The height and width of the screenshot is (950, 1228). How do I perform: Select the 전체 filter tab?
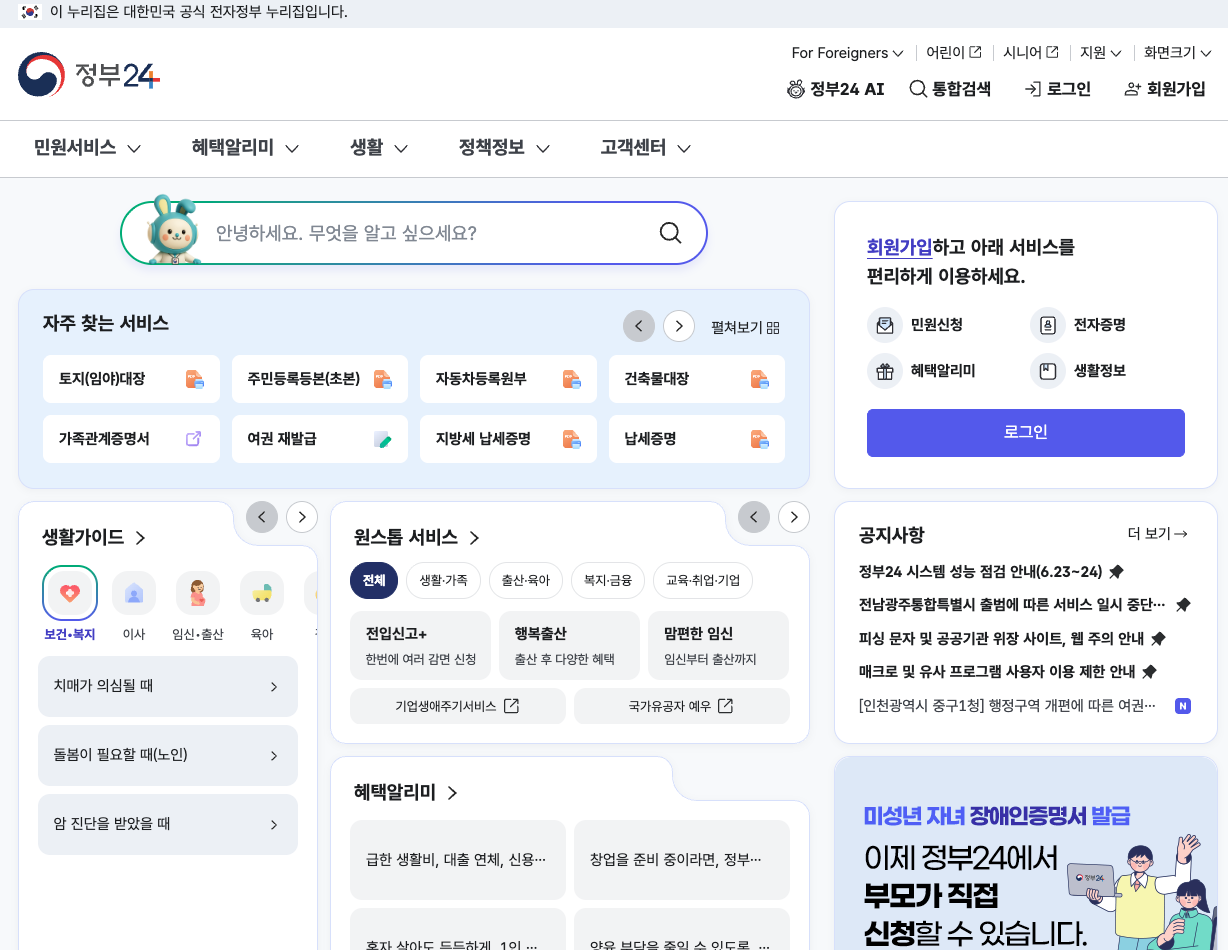(x=374, y=580)
